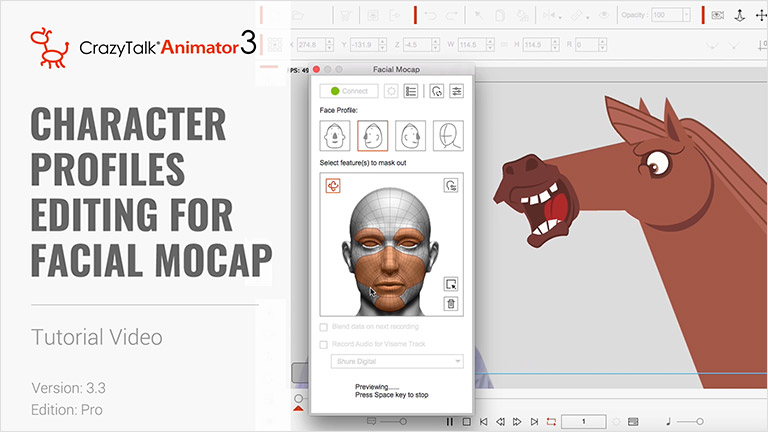Screen dimensions: 768x432
Task: Click the forehead region on the head model
Action: [390, 208]
